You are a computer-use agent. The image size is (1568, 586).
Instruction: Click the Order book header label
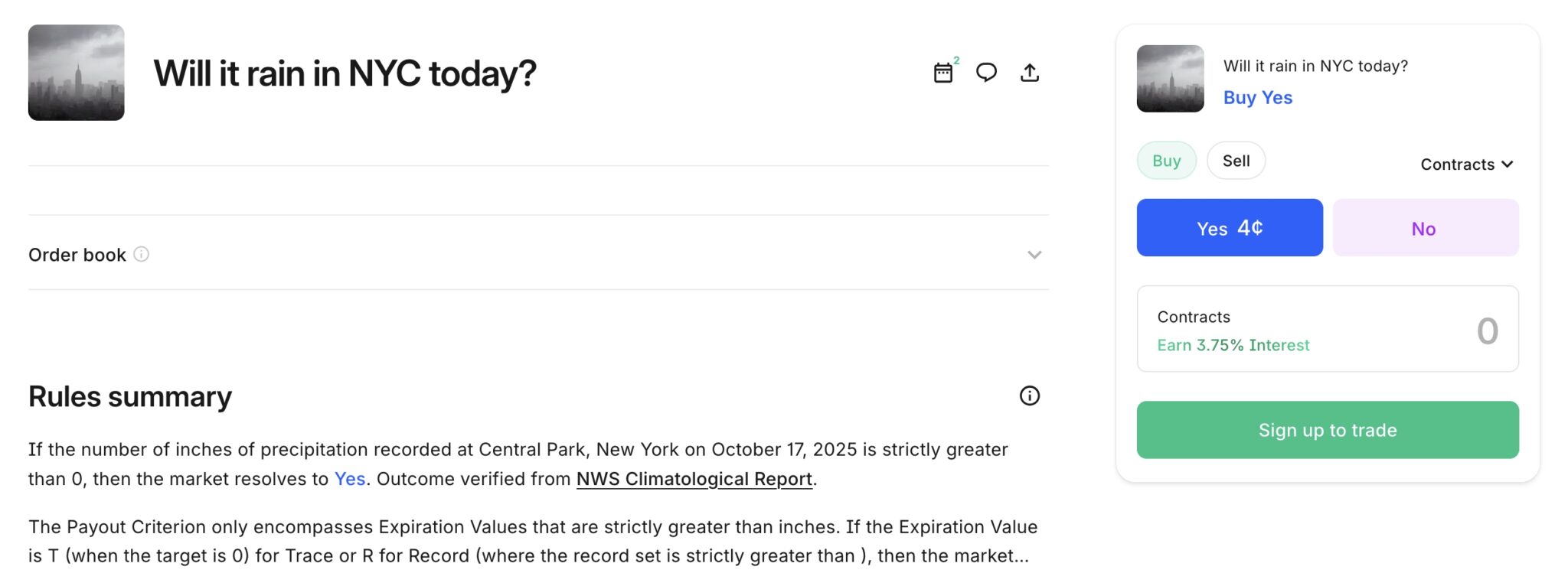click(x=77, y=255)
